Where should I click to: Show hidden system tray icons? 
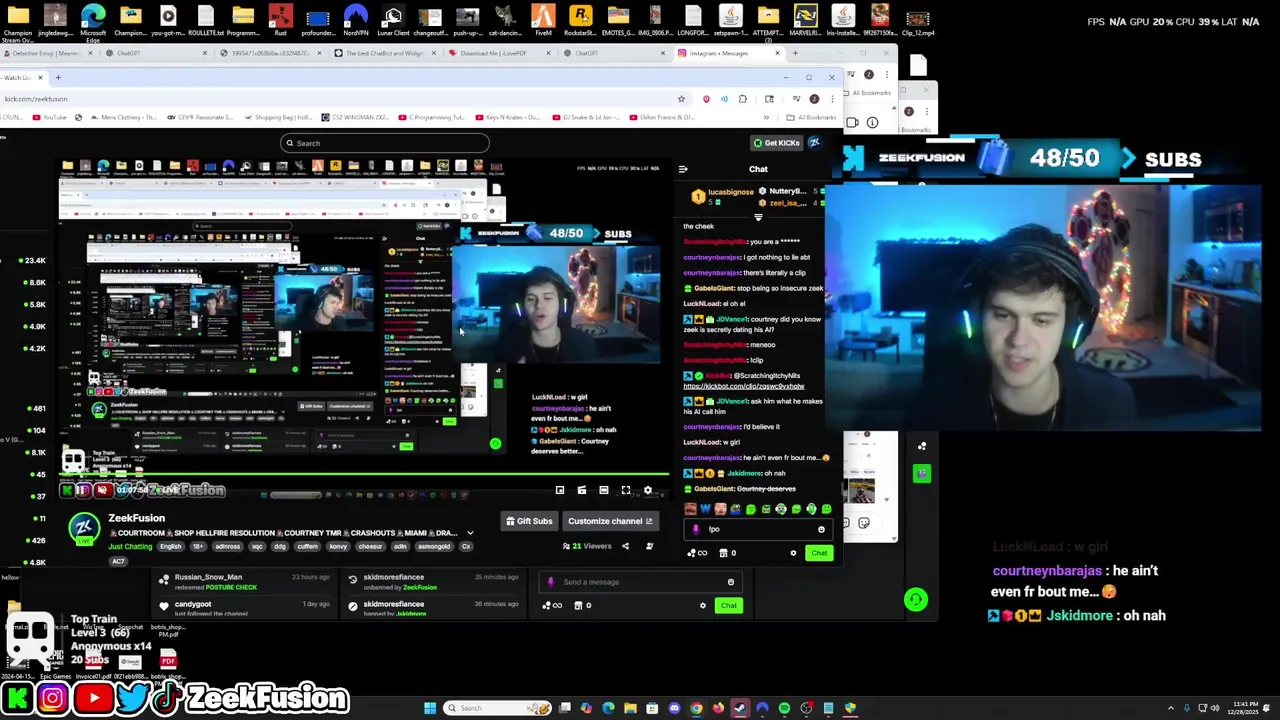[1171, 708]
